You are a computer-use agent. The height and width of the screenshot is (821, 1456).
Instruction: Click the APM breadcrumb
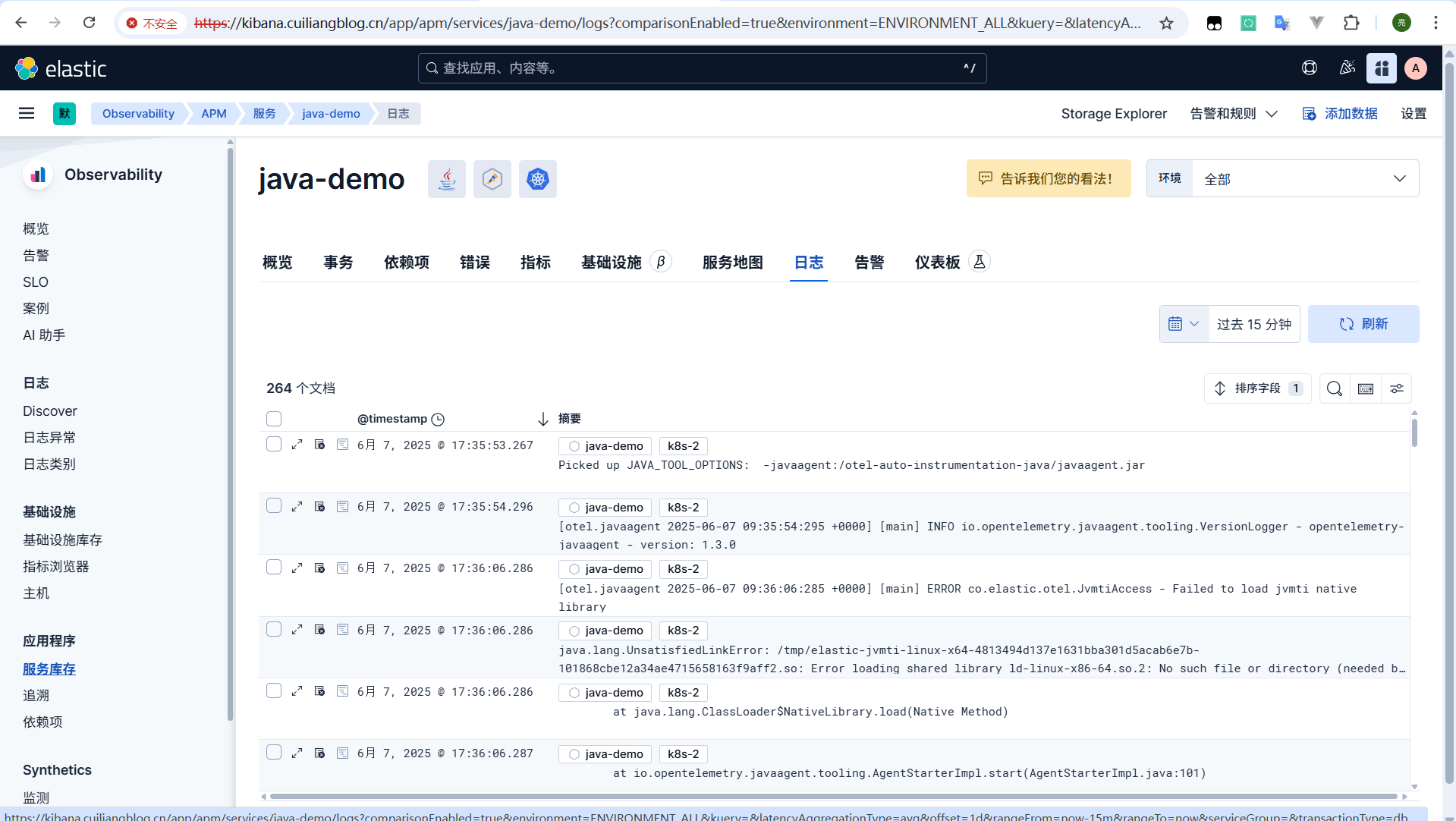[214, 113]
